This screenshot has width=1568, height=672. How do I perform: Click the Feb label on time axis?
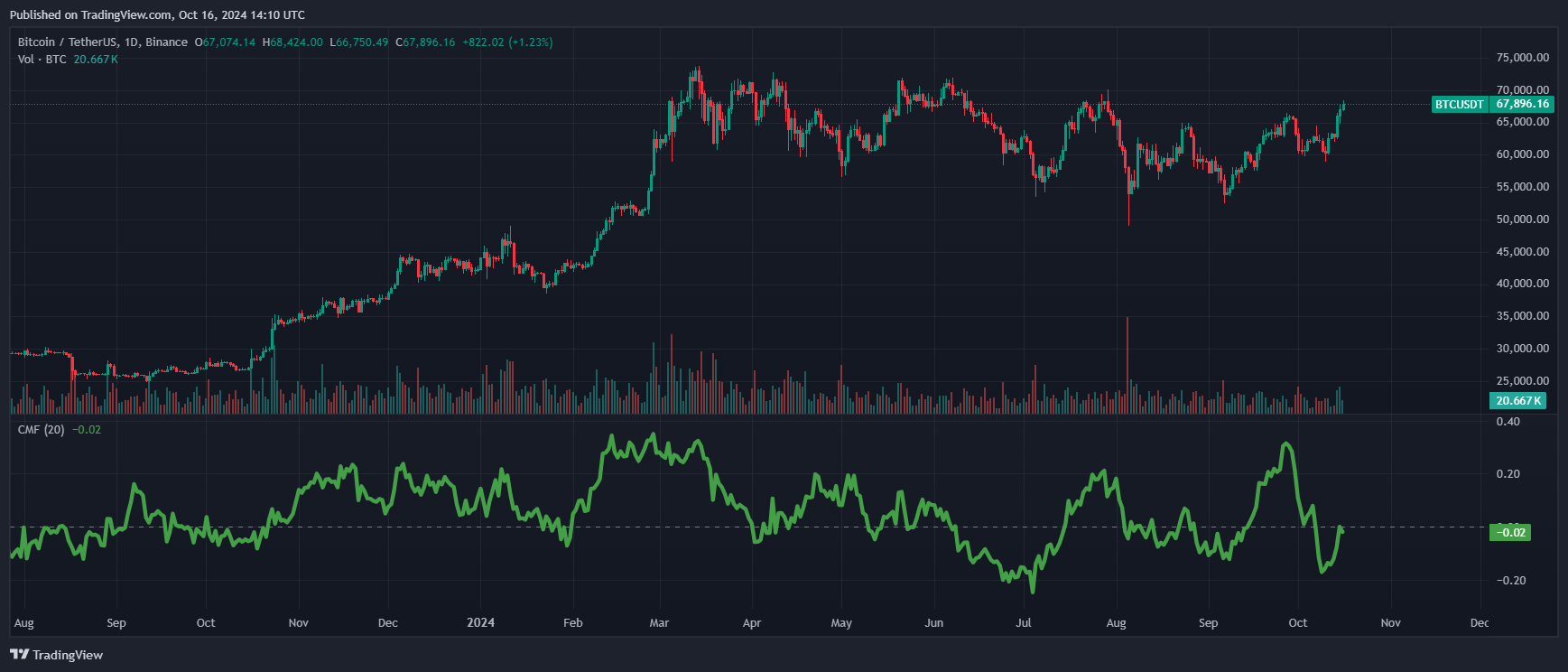click(573, 623)
